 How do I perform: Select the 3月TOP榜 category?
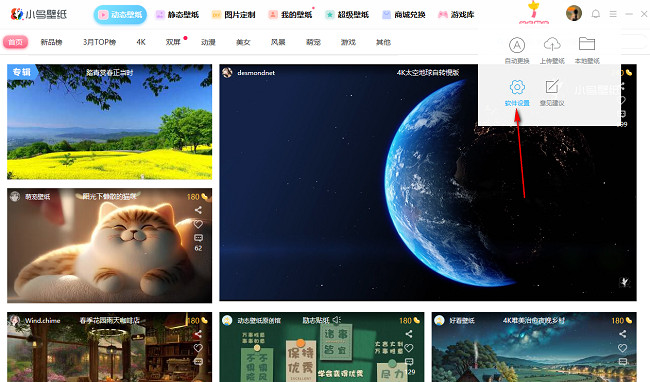99,42
